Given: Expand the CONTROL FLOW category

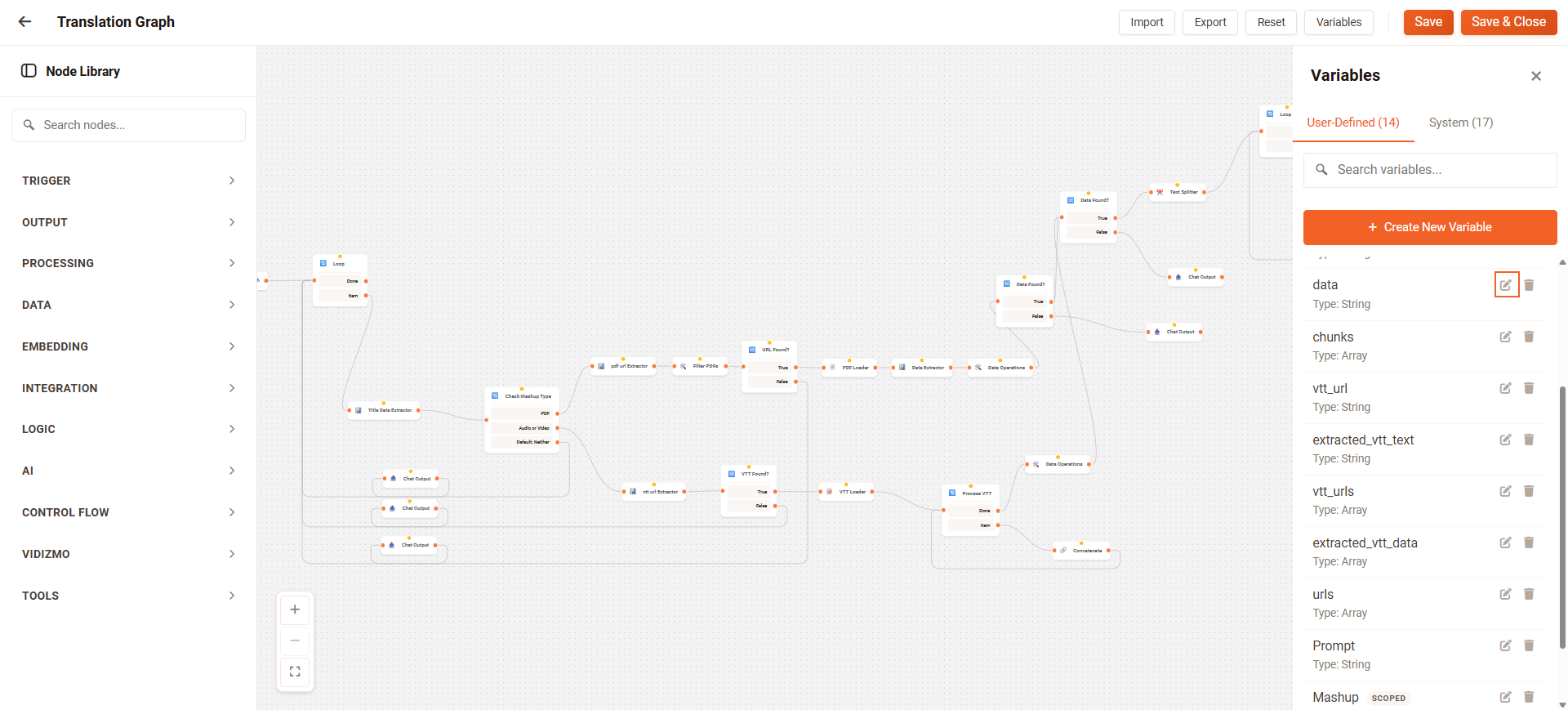Looking at the screenshot, I should [128, 512].
